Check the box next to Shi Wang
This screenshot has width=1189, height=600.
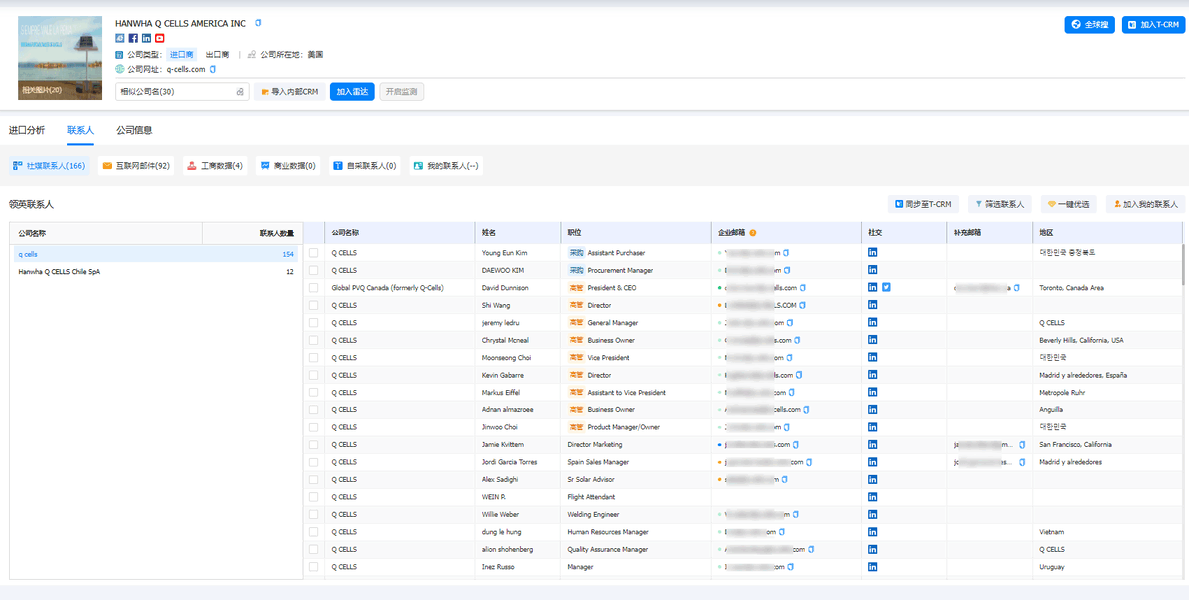[x=314, y=305]
